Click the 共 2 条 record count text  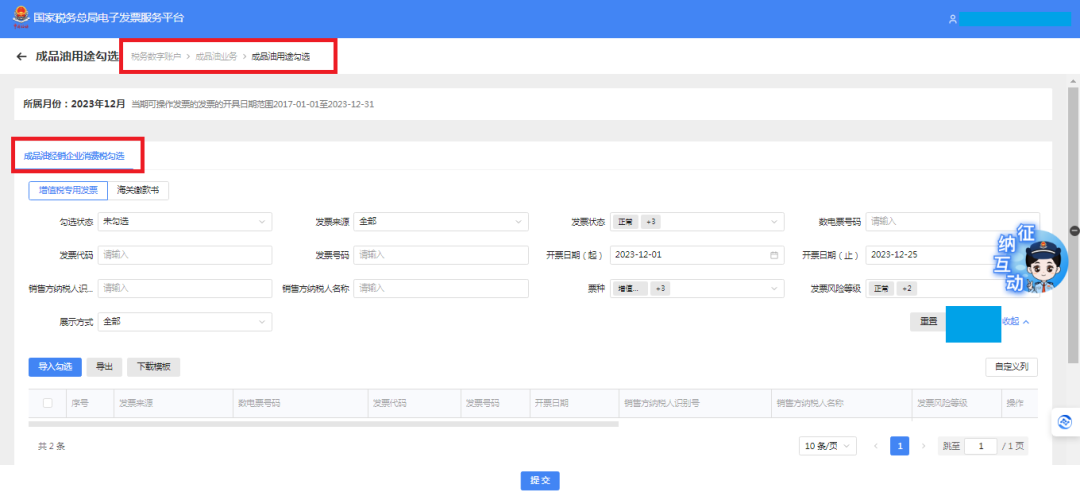tap(52, 446)
